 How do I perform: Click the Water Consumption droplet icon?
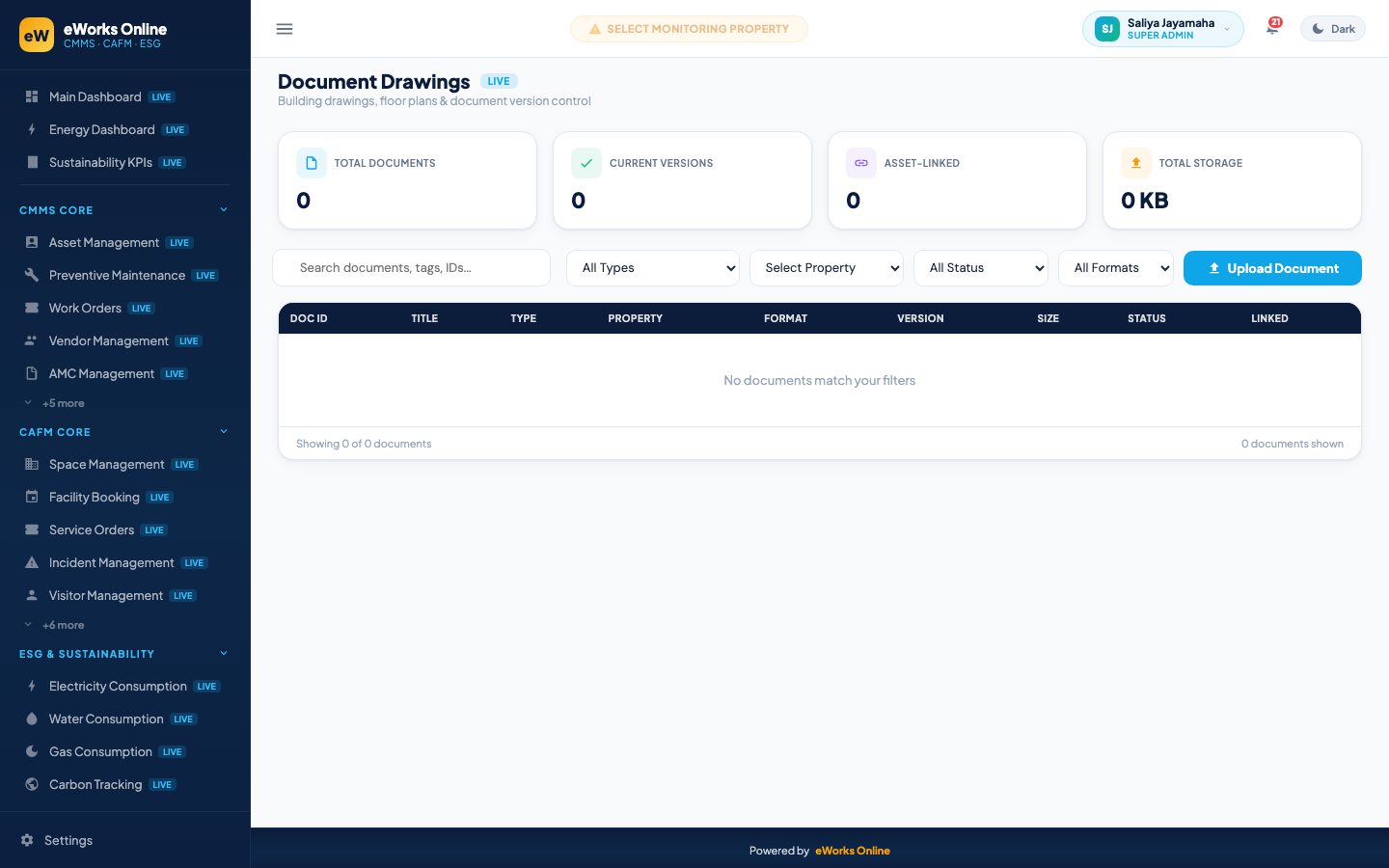(x=32, y=719)
